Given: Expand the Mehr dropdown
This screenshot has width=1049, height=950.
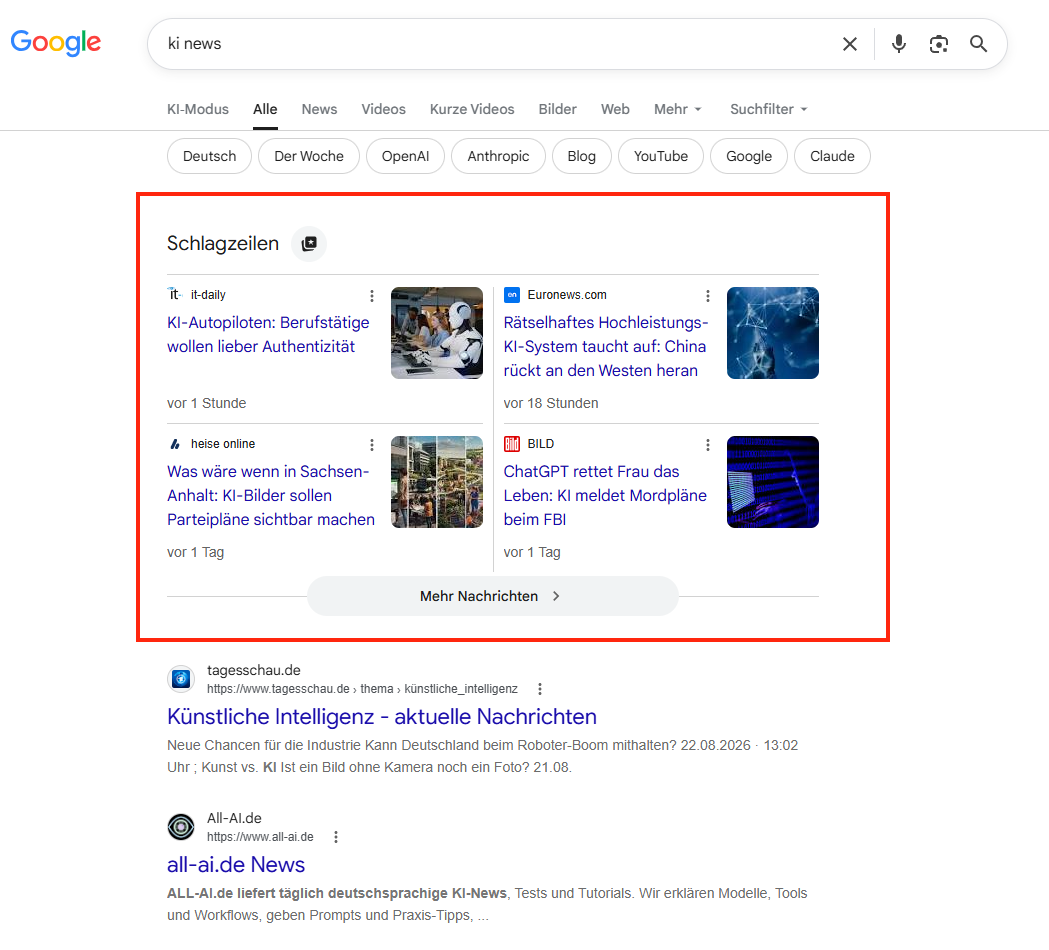Looking at the screenshot, I should [x=678, y=109].
